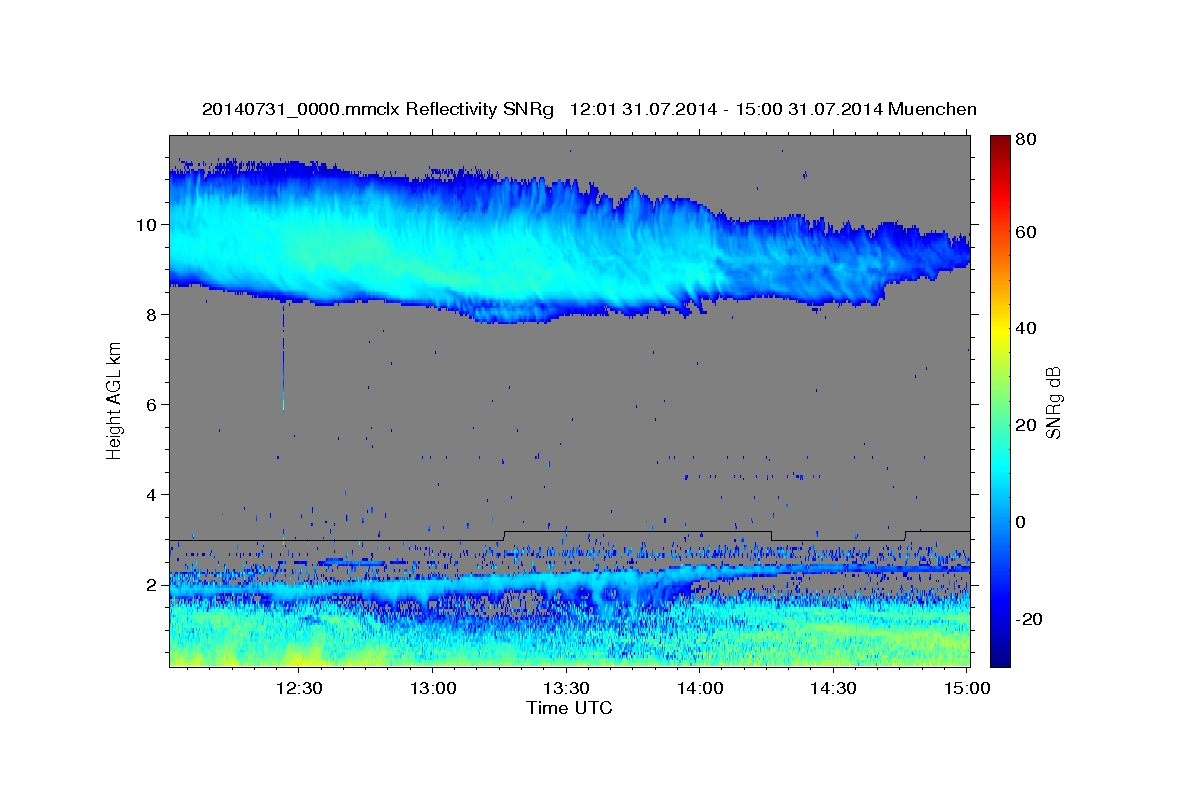Click the colorbar value '0'
This screenshot has height=800, width=1200.
(x=1023, y=522)
